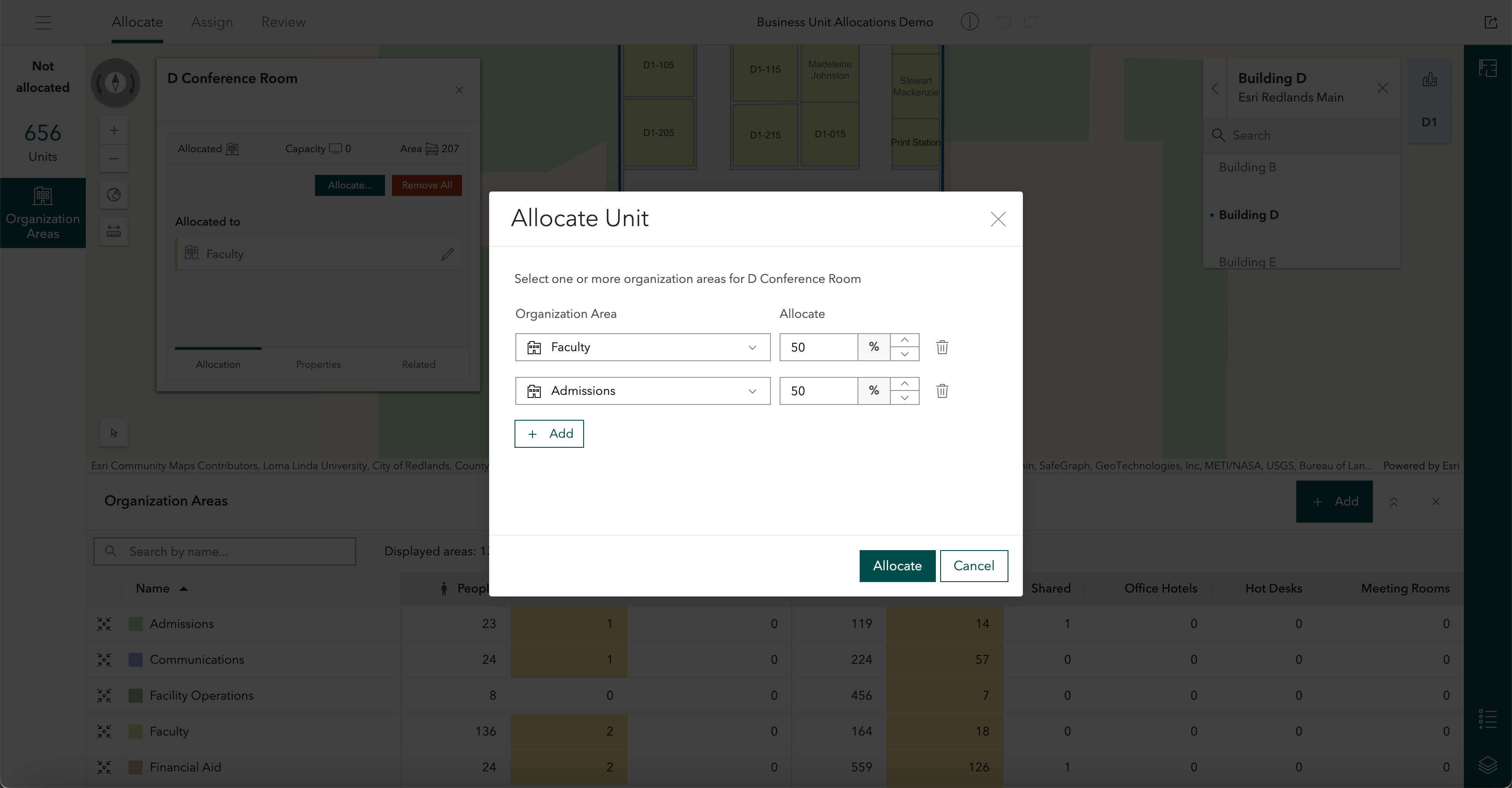Delete the Admissions allocation row
Screen dimensions: 1512x788
942,391
